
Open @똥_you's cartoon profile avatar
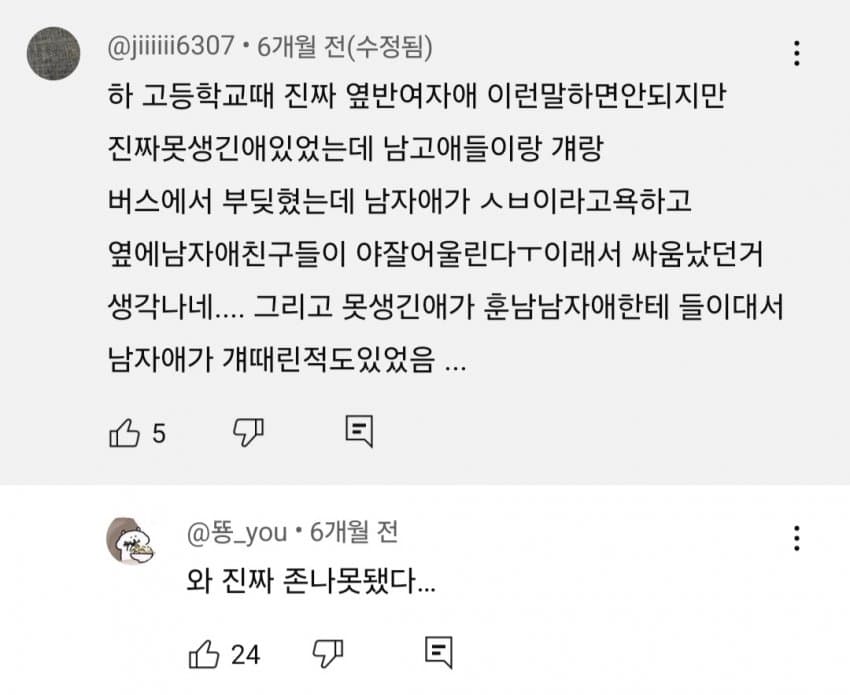pos(130,540)
